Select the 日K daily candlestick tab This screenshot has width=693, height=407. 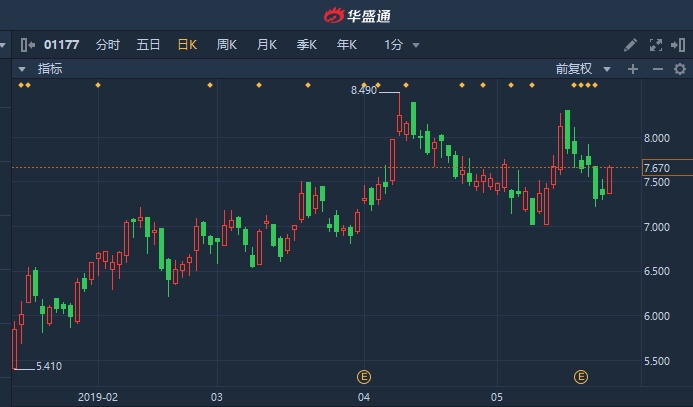click(x=187, y=45)
